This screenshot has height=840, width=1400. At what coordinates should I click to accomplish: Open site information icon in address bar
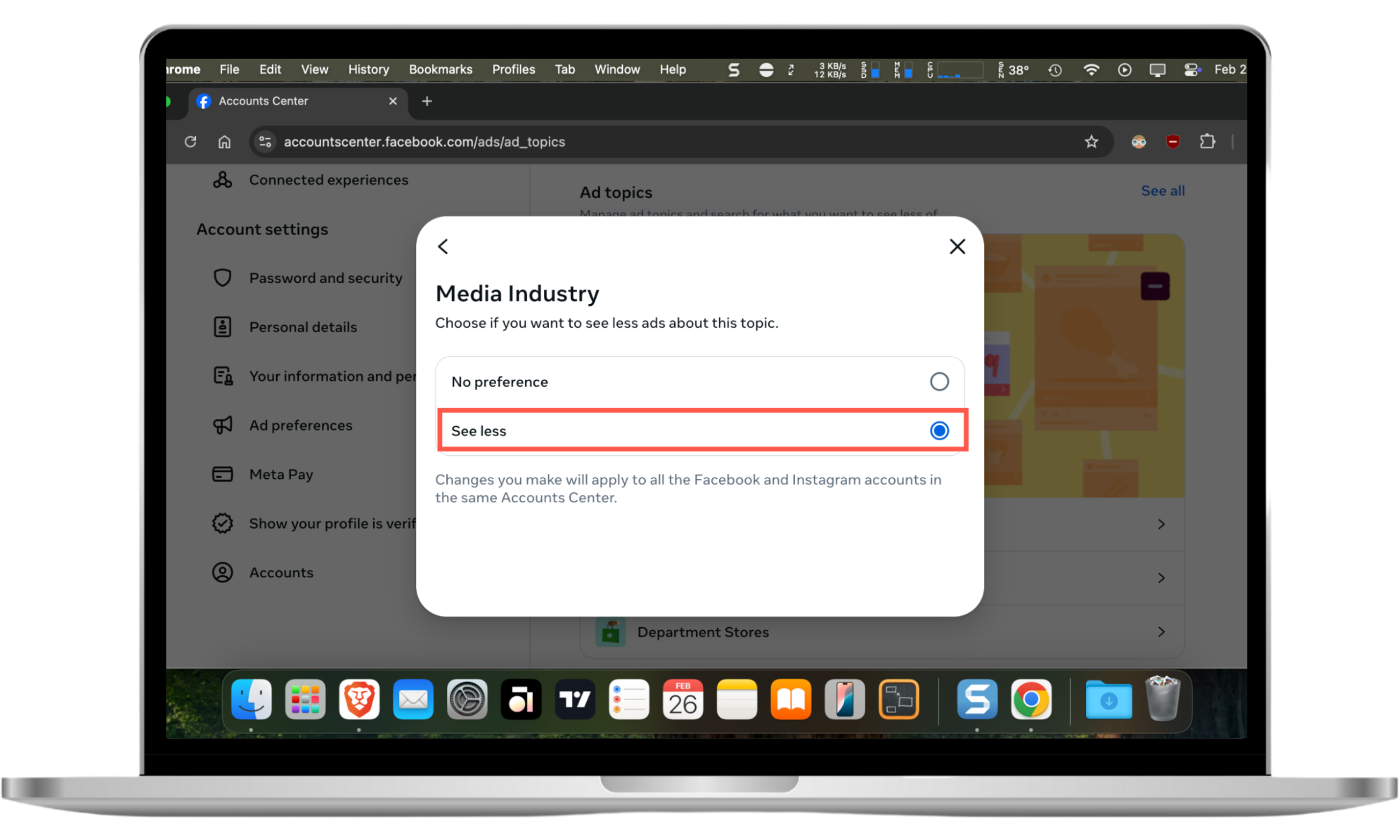tap(265, 142)
